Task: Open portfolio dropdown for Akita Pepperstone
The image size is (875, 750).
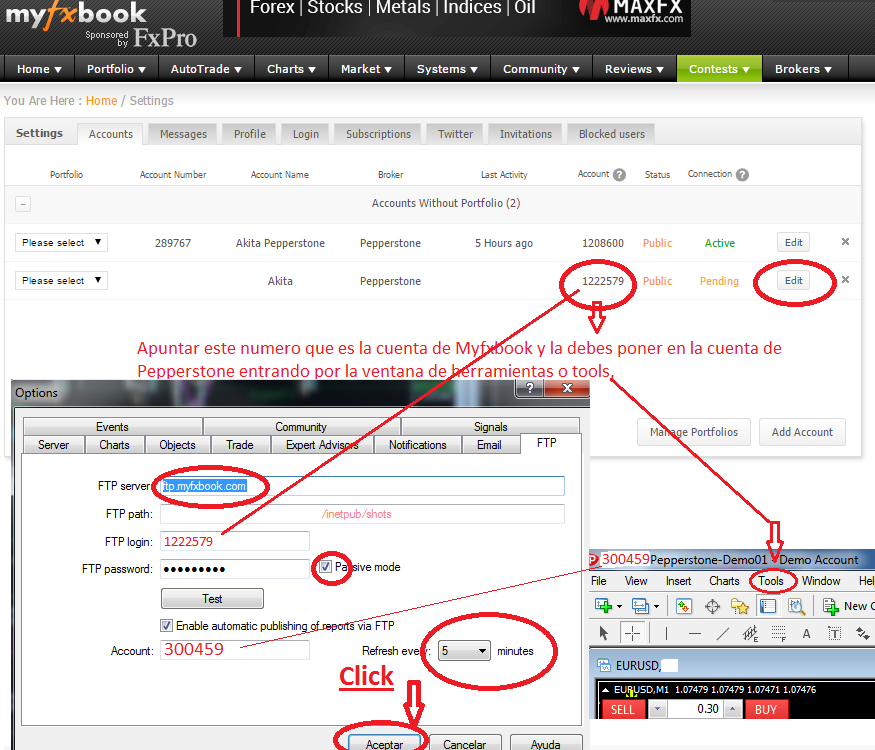Action: (x=61, y=243)
